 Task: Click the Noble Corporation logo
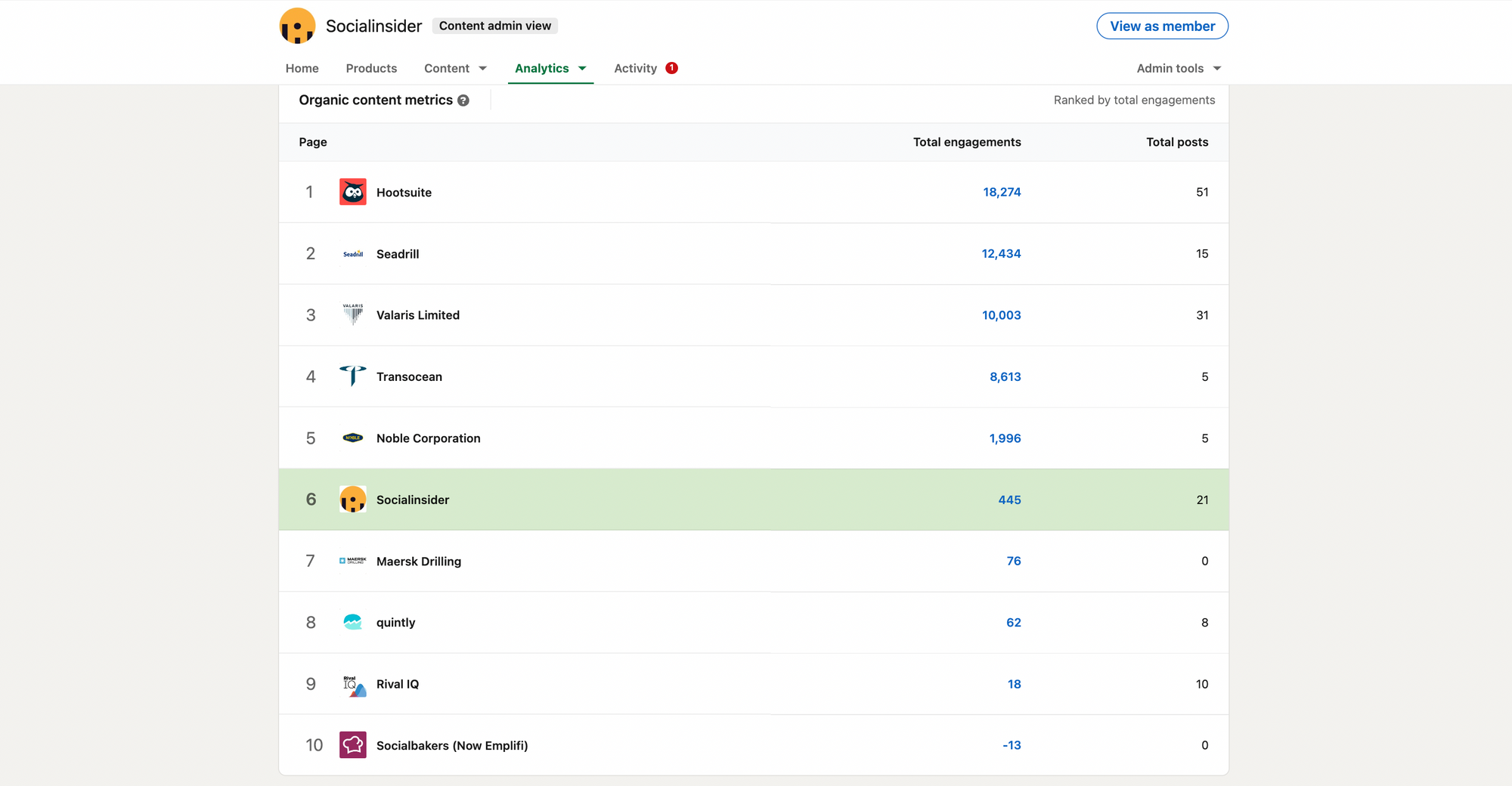(x=353, y=438)
